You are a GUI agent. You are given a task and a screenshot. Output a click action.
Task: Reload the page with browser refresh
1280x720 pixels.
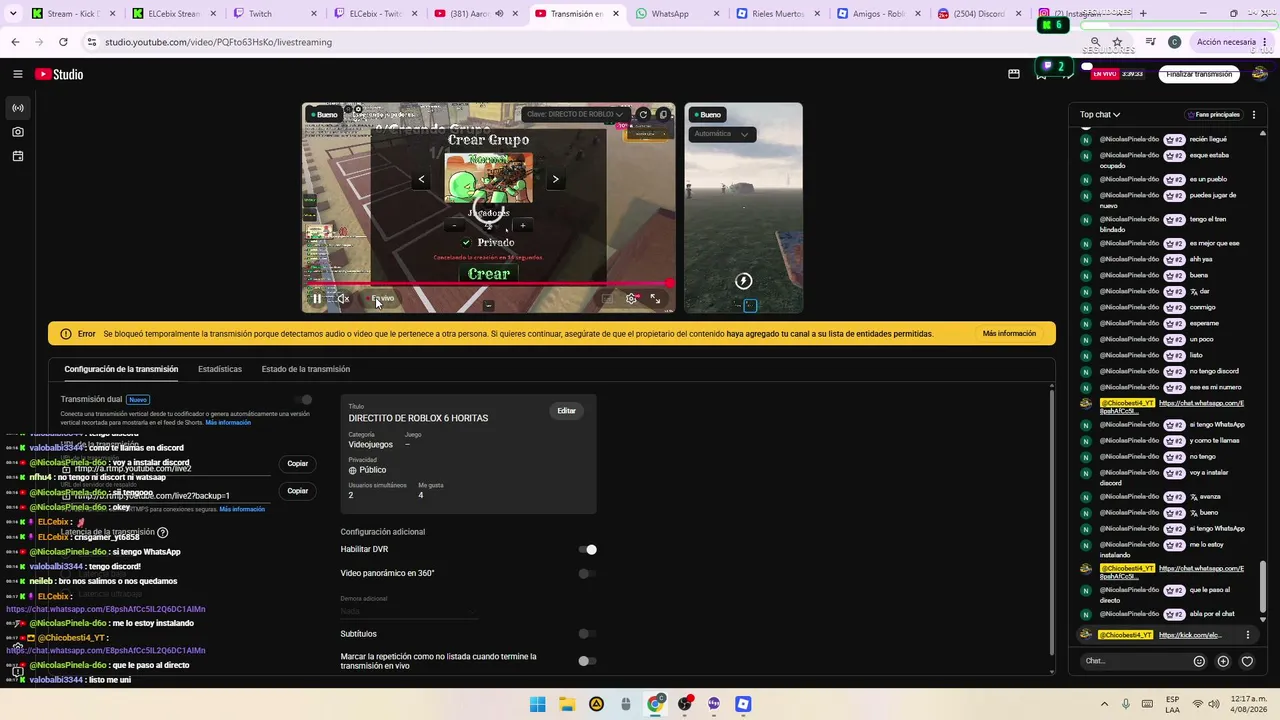pyautogui.click(x=63, y=42)
